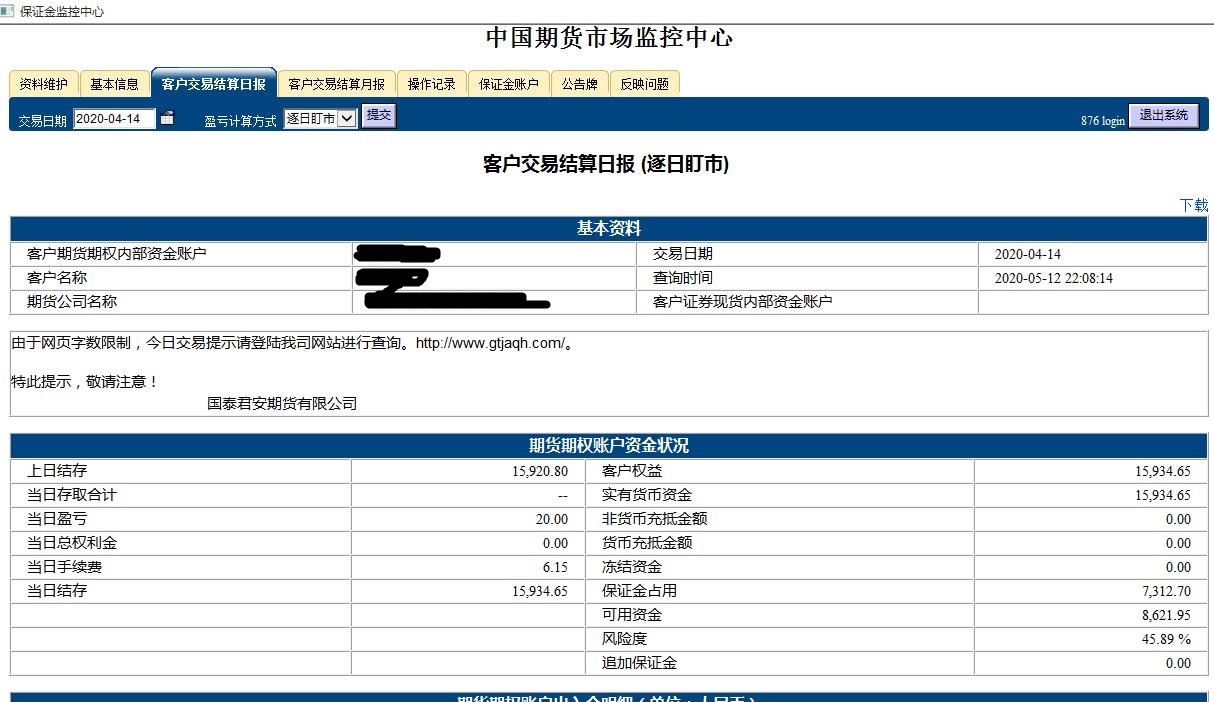This screenshot has width=1214, height=702.
Task: Go to the 客户交易结算月报 tab
Action: click(336, 84)
